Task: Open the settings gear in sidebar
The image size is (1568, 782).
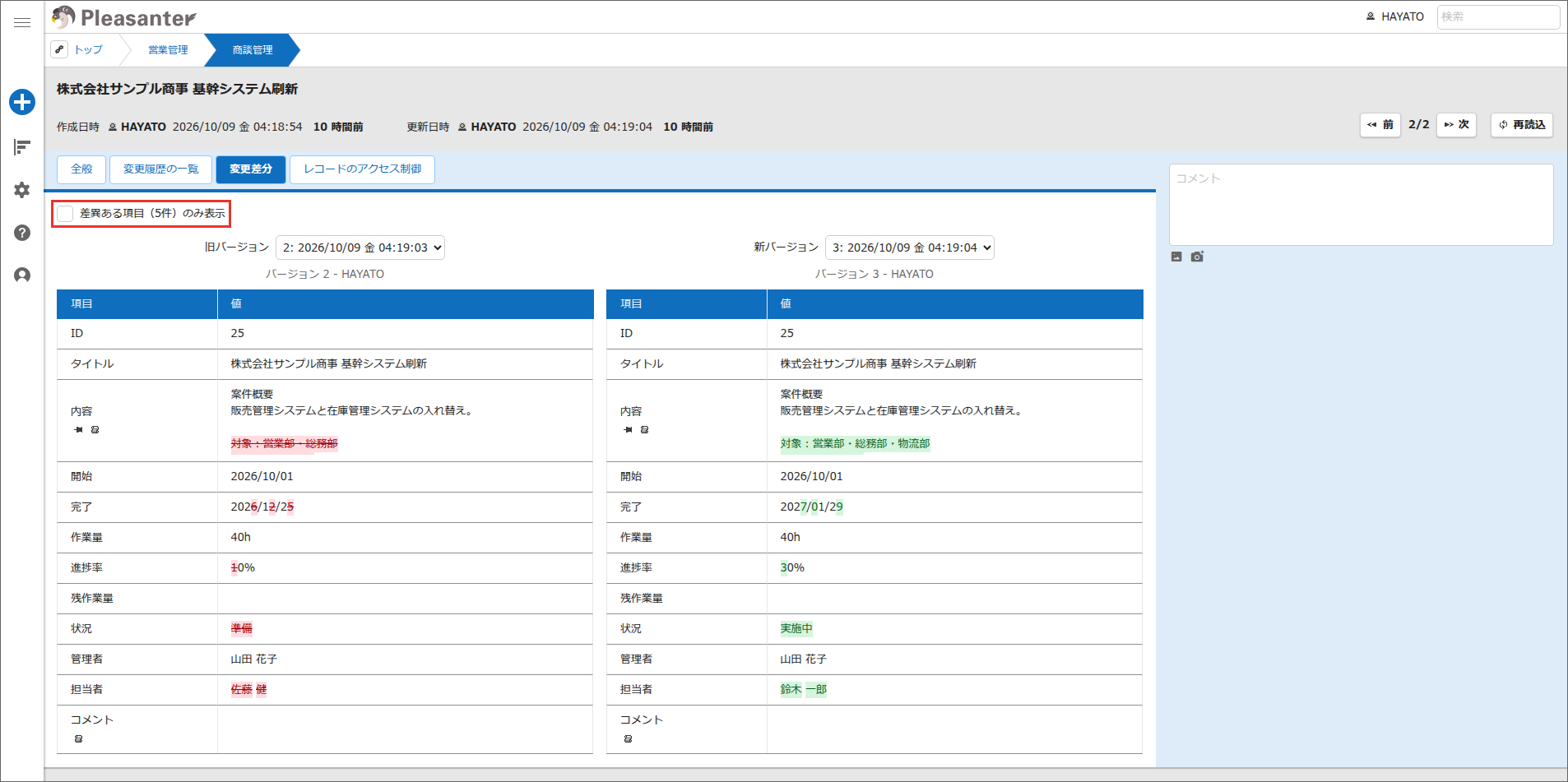Action: point(22,190)
